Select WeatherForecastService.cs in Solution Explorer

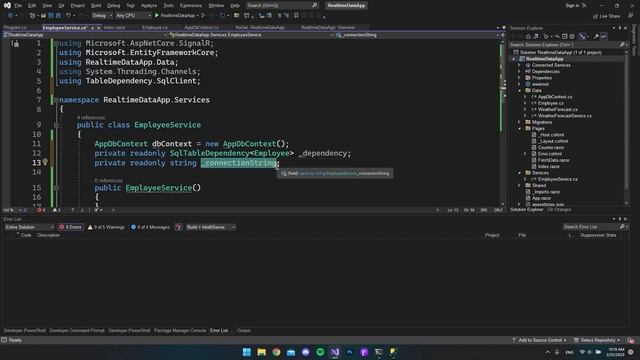coord(564,116)
